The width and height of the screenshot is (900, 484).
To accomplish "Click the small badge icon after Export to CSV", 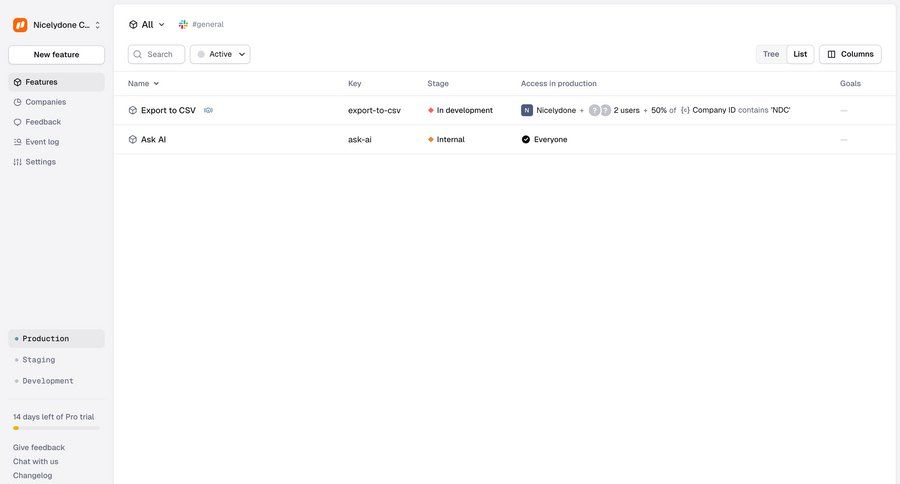I will (208, 110).
